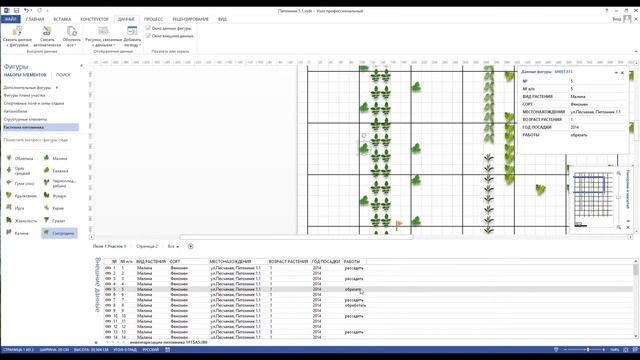
Task: Click the Save icon in quick access toolbar
Action: point(16,11)
